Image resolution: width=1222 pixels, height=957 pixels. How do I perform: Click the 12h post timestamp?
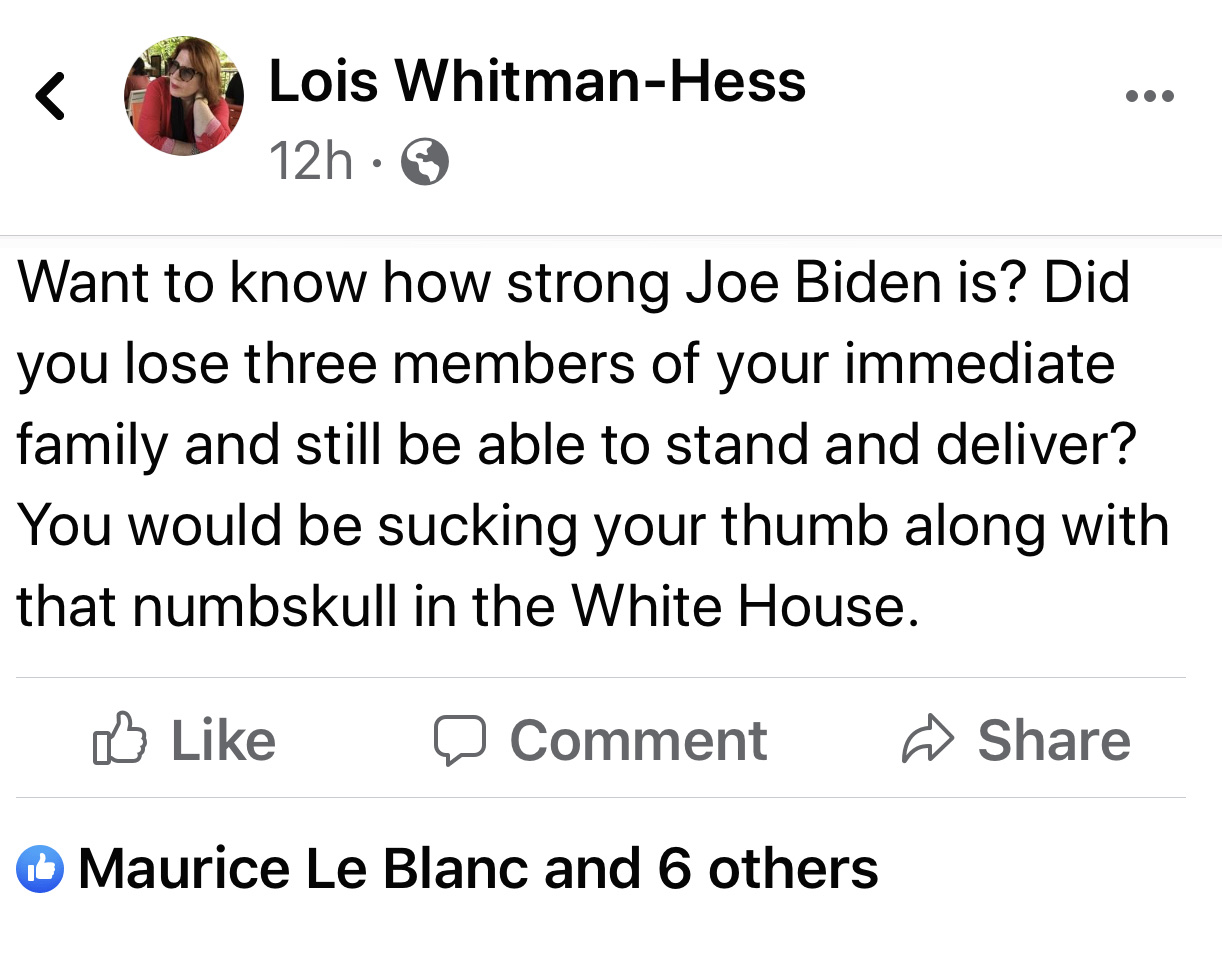(310, 161)
